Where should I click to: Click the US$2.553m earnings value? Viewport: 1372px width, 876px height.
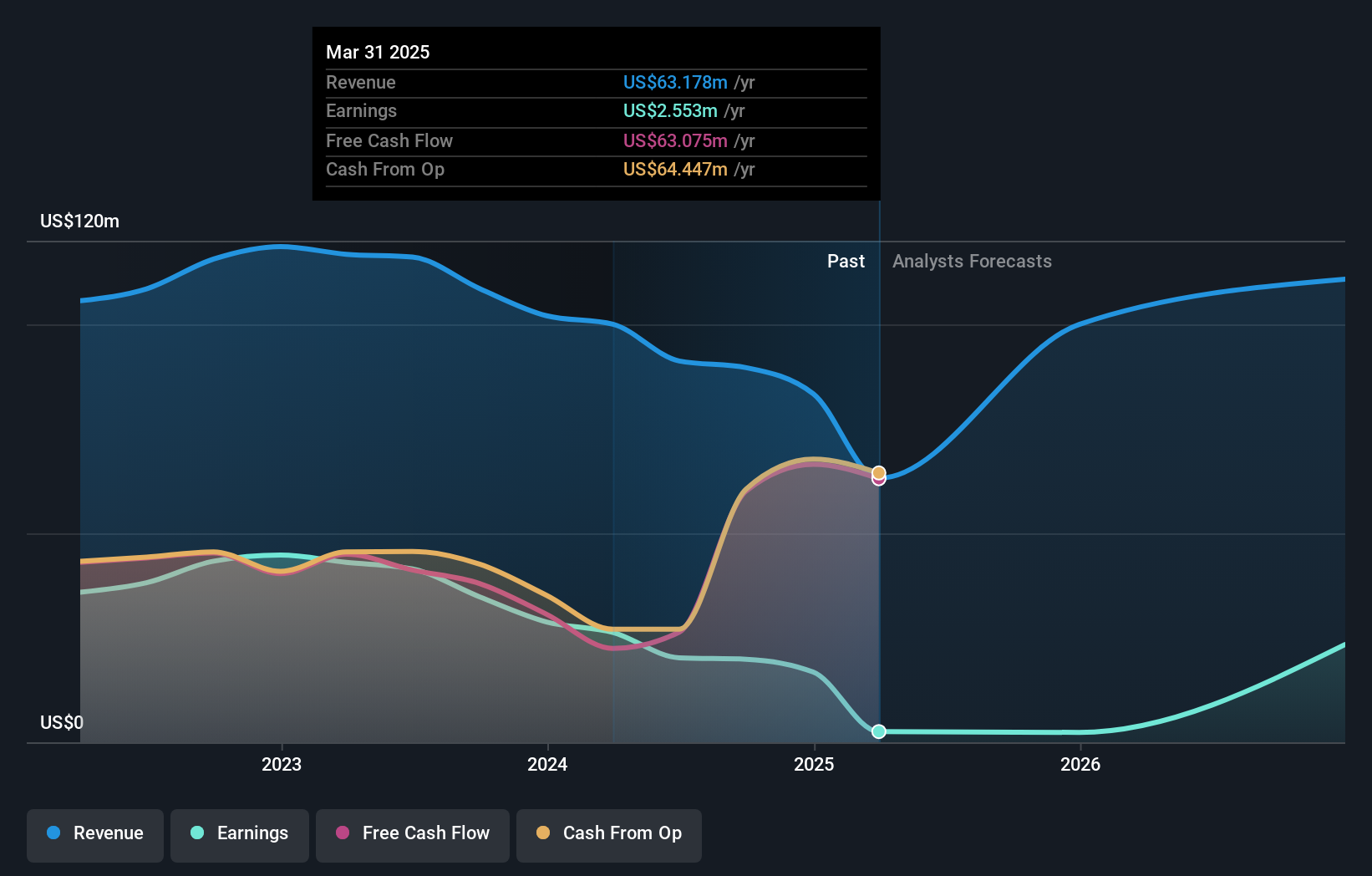pyautogui.click(x=670, y=110)
